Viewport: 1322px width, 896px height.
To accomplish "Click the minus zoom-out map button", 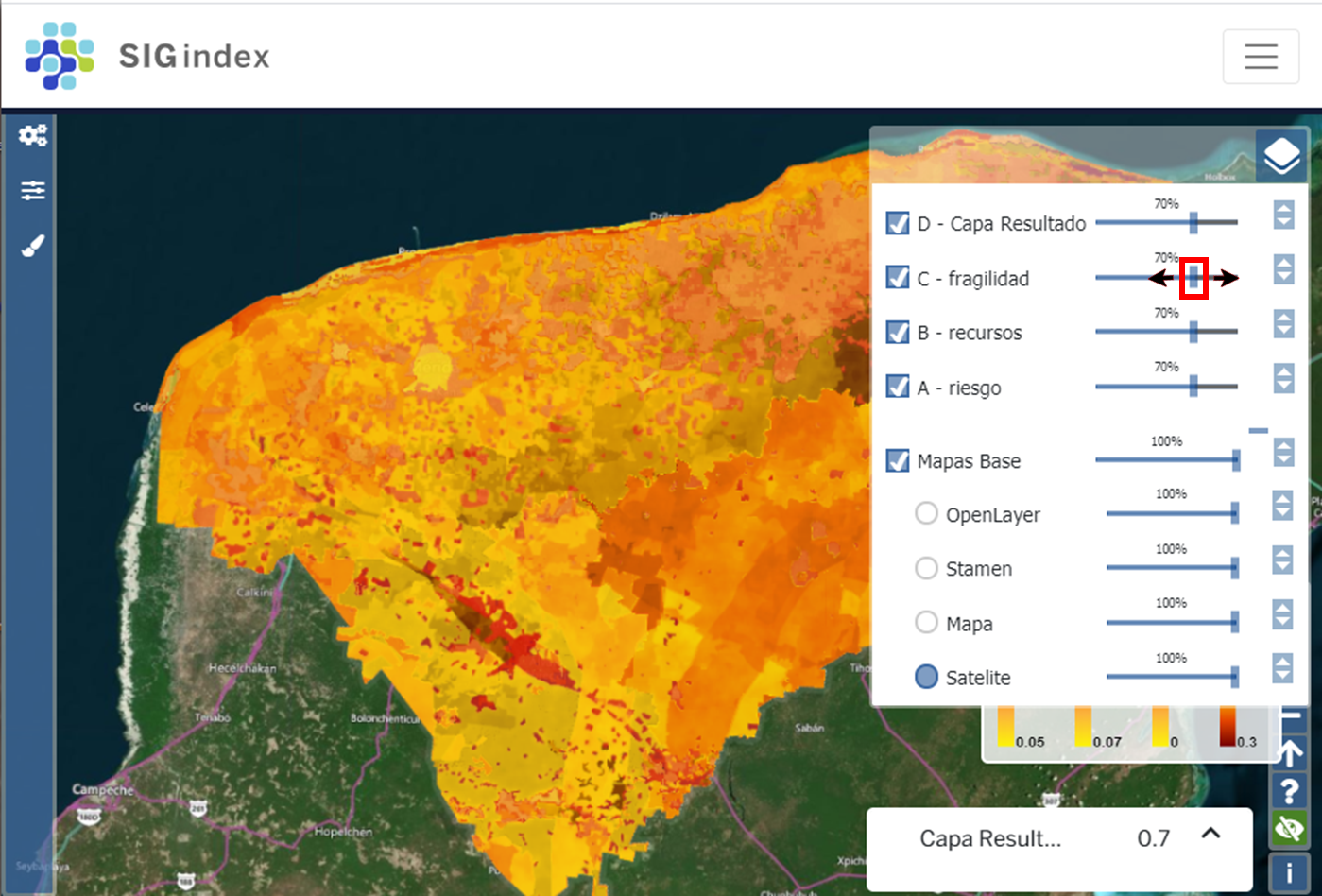I will point(1291,717).
